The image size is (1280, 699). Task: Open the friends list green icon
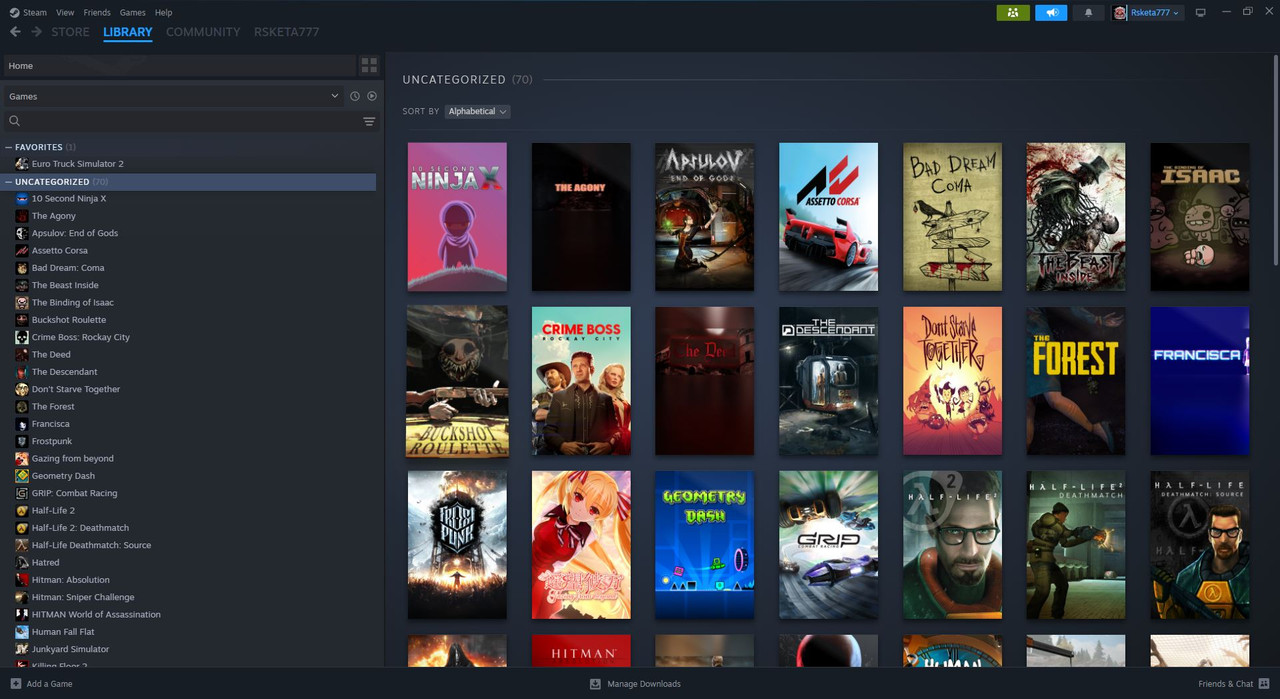coord(1013,13)
